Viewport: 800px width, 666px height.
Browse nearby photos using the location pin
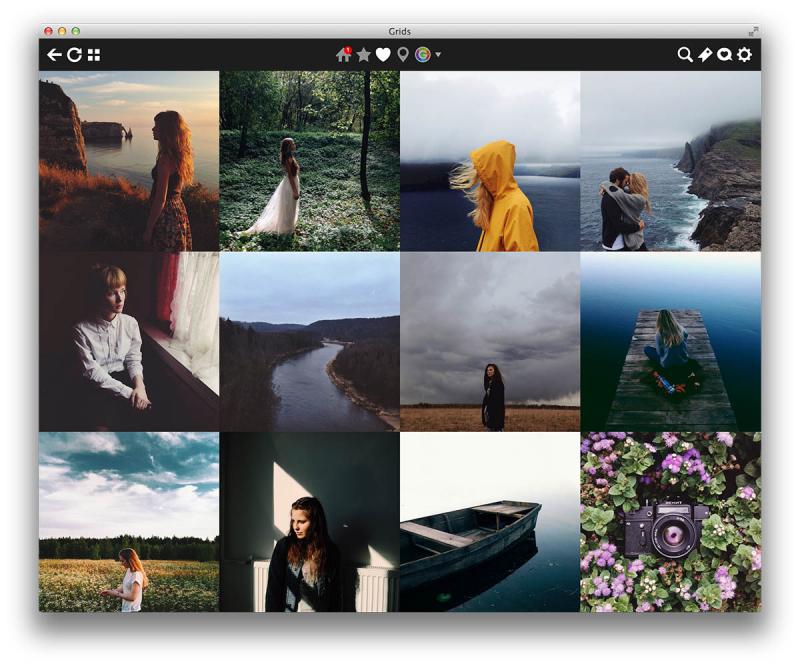[x=403, y=54]
